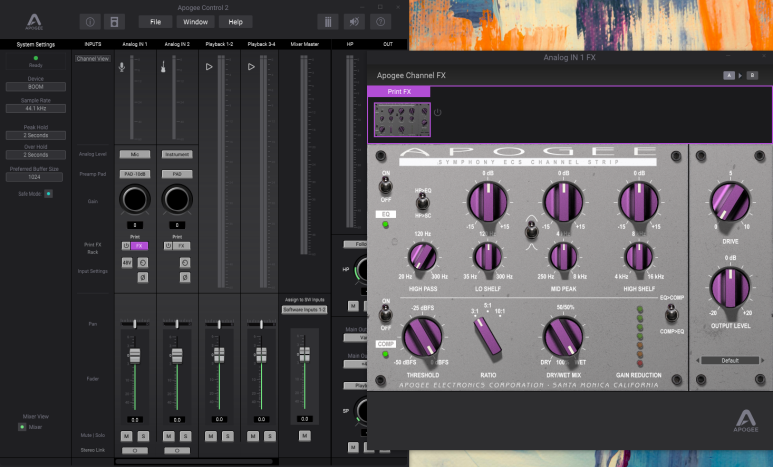Open Analog Level dropdown showing Instrument
The image size is (773, 467).
click(177, 154)
